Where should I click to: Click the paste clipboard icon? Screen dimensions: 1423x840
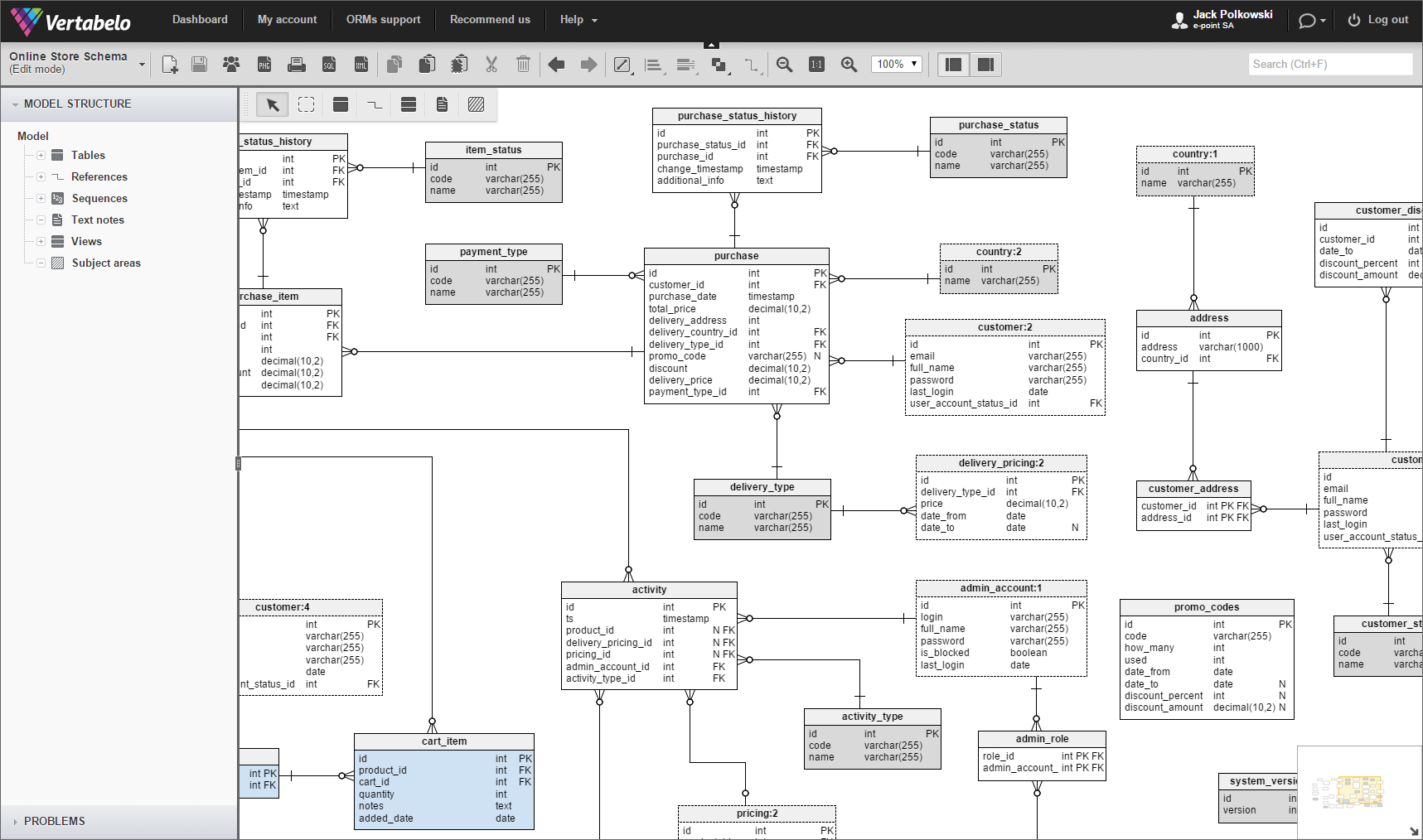point(427,65)
